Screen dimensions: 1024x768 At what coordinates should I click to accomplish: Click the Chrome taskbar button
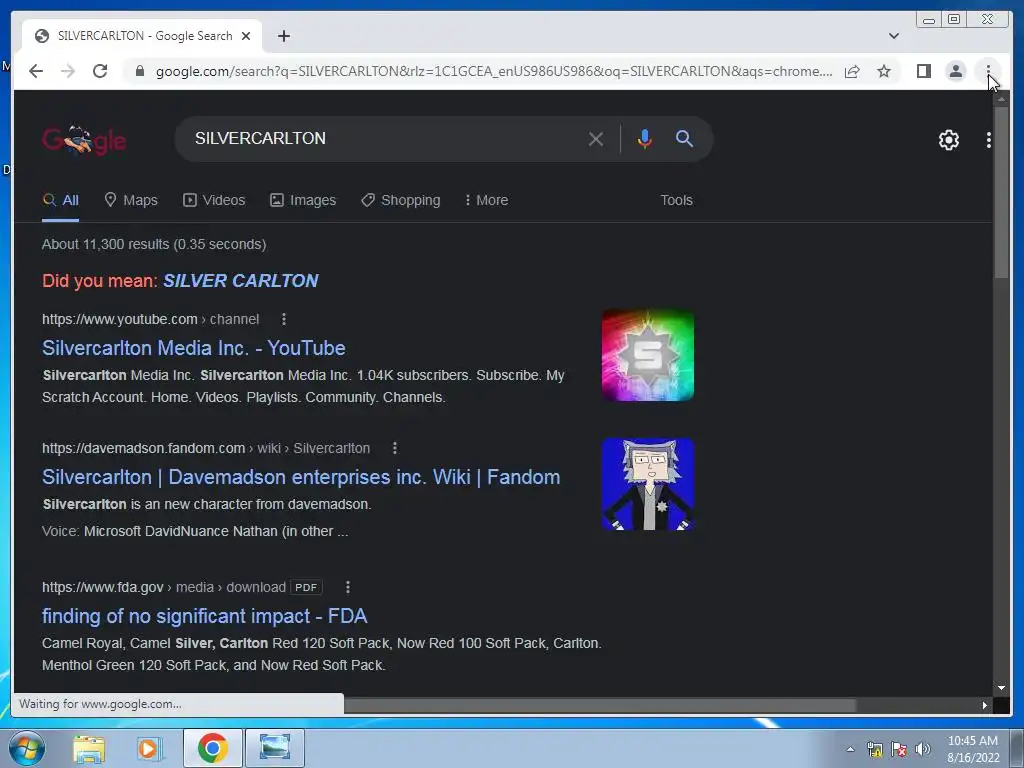click(212, 748)
